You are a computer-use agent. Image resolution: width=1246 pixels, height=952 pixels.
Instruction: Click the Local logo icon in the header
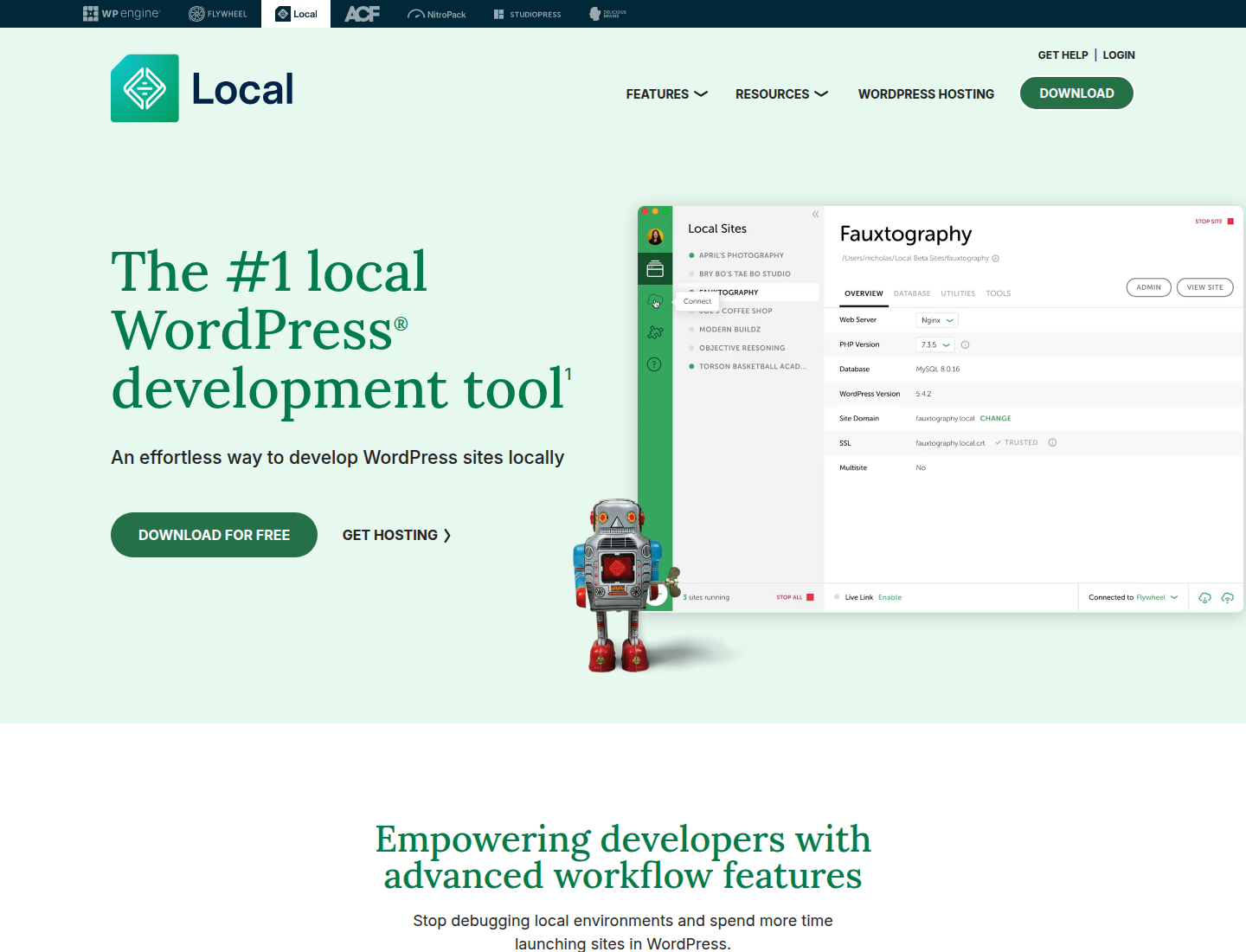pyautogui.click(x=145, y=88)
